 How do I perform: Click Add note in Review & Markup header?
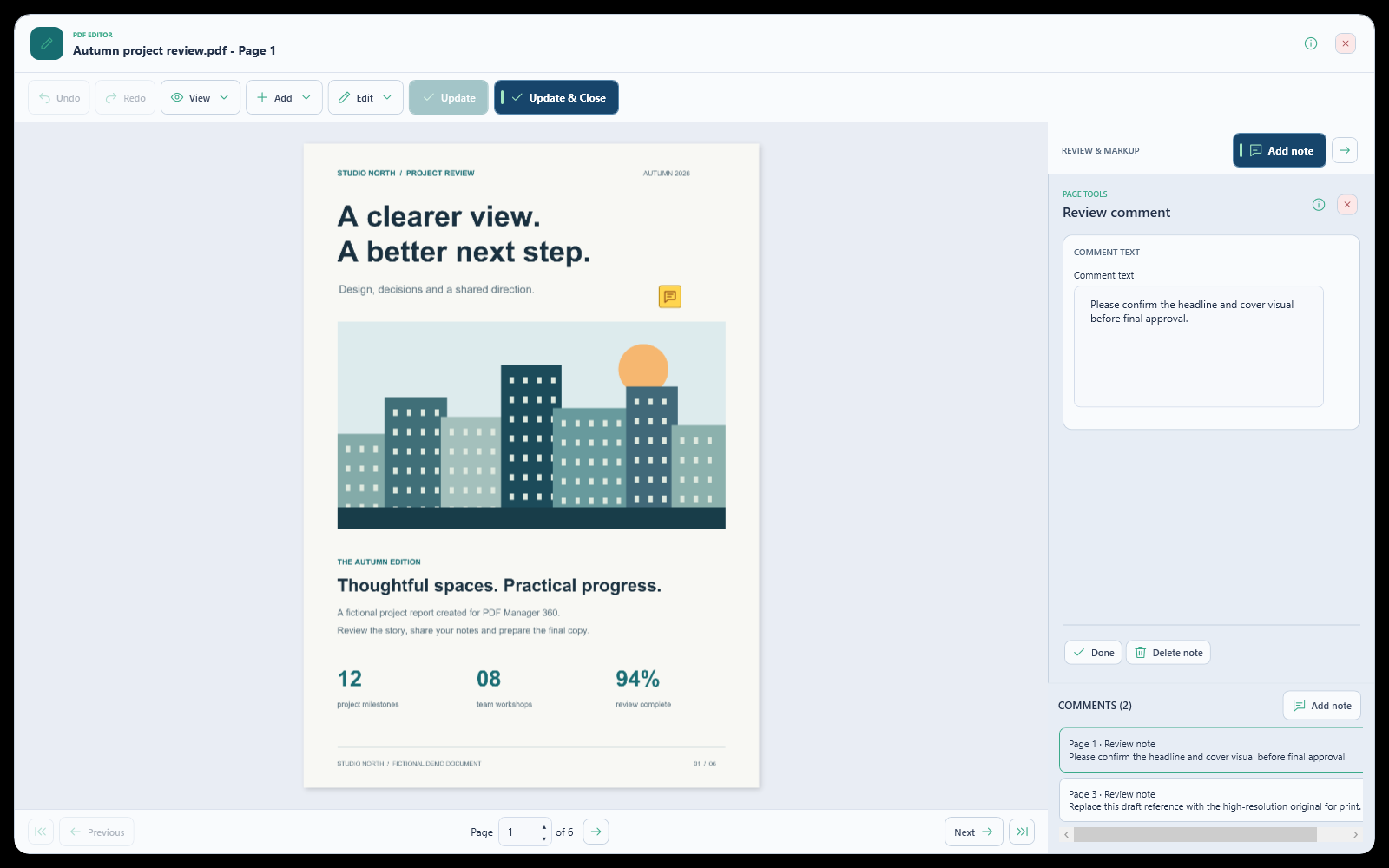point(1280,150)
